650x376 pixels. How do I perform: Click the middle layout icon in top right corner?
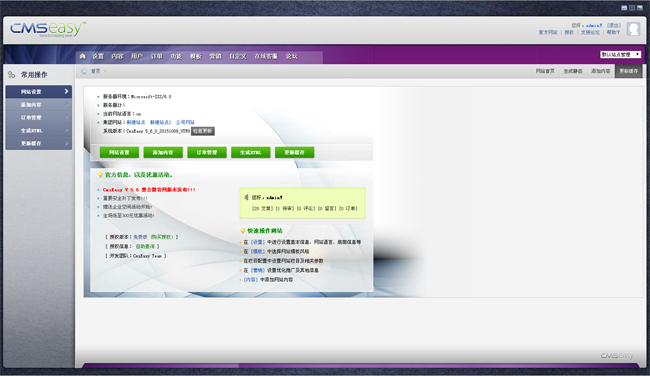click(x=632, y=8)
